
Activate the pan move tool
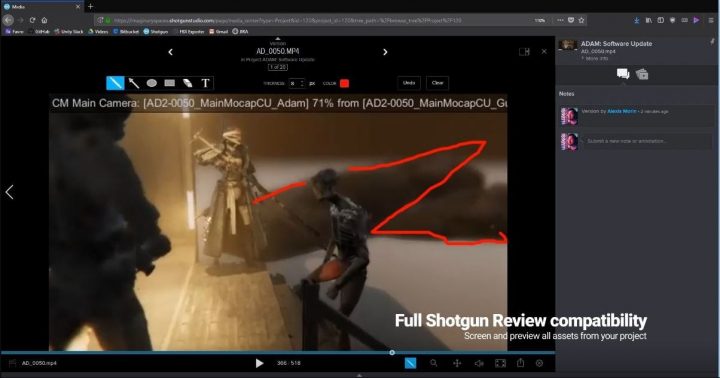[457, 363]
